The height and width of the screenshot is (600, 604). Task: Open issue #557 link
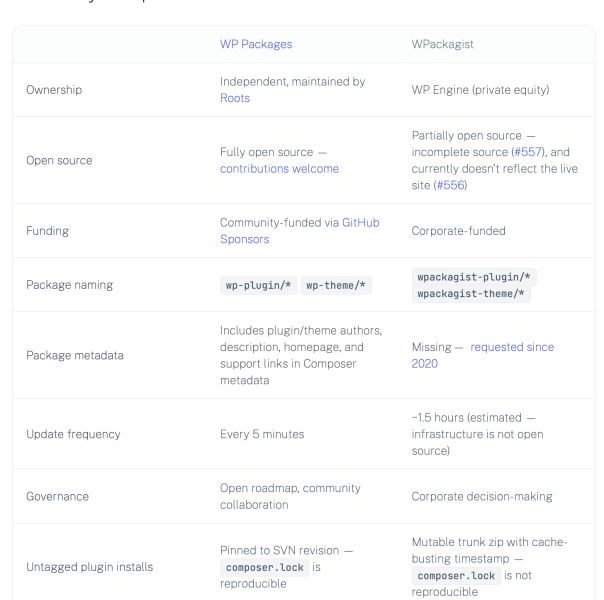[x=528, y=152]
